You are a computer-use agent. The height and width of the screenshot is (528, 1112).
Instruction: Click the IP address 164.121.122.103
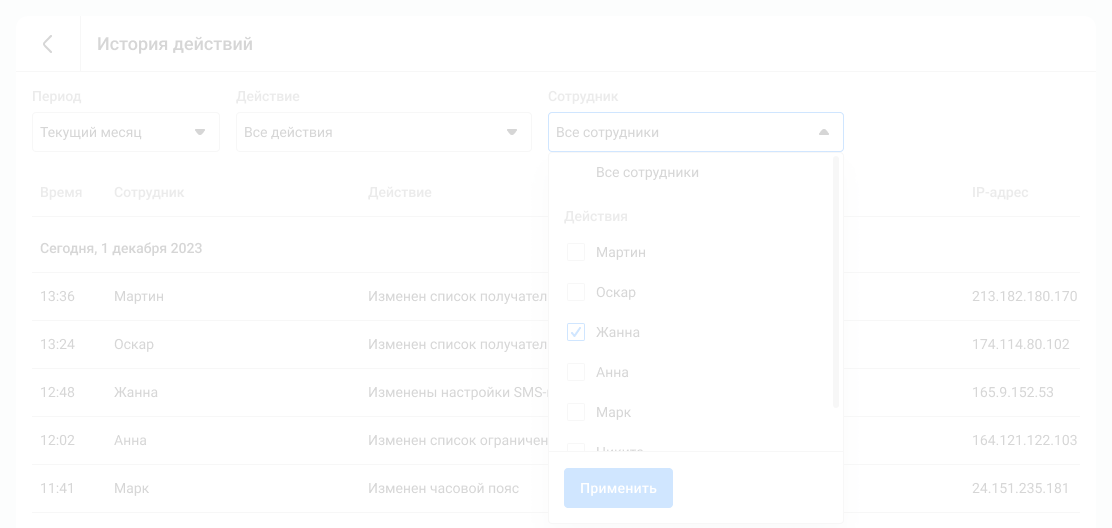coord(1025,441)
